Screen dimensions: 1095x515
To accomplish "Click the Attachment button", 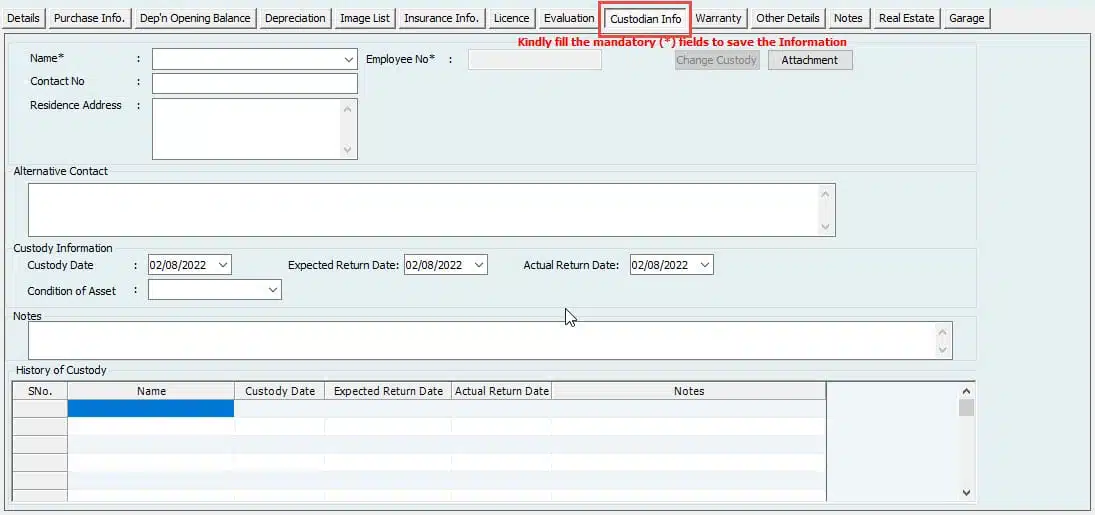I will (809, 60).
